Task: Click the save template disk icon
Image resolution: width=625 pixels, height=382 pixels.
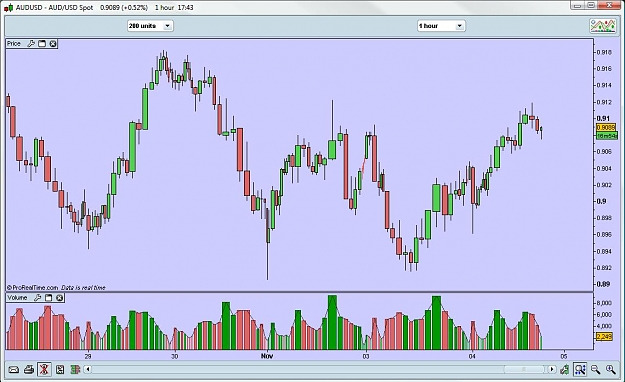Action: (x=60, y=370)
